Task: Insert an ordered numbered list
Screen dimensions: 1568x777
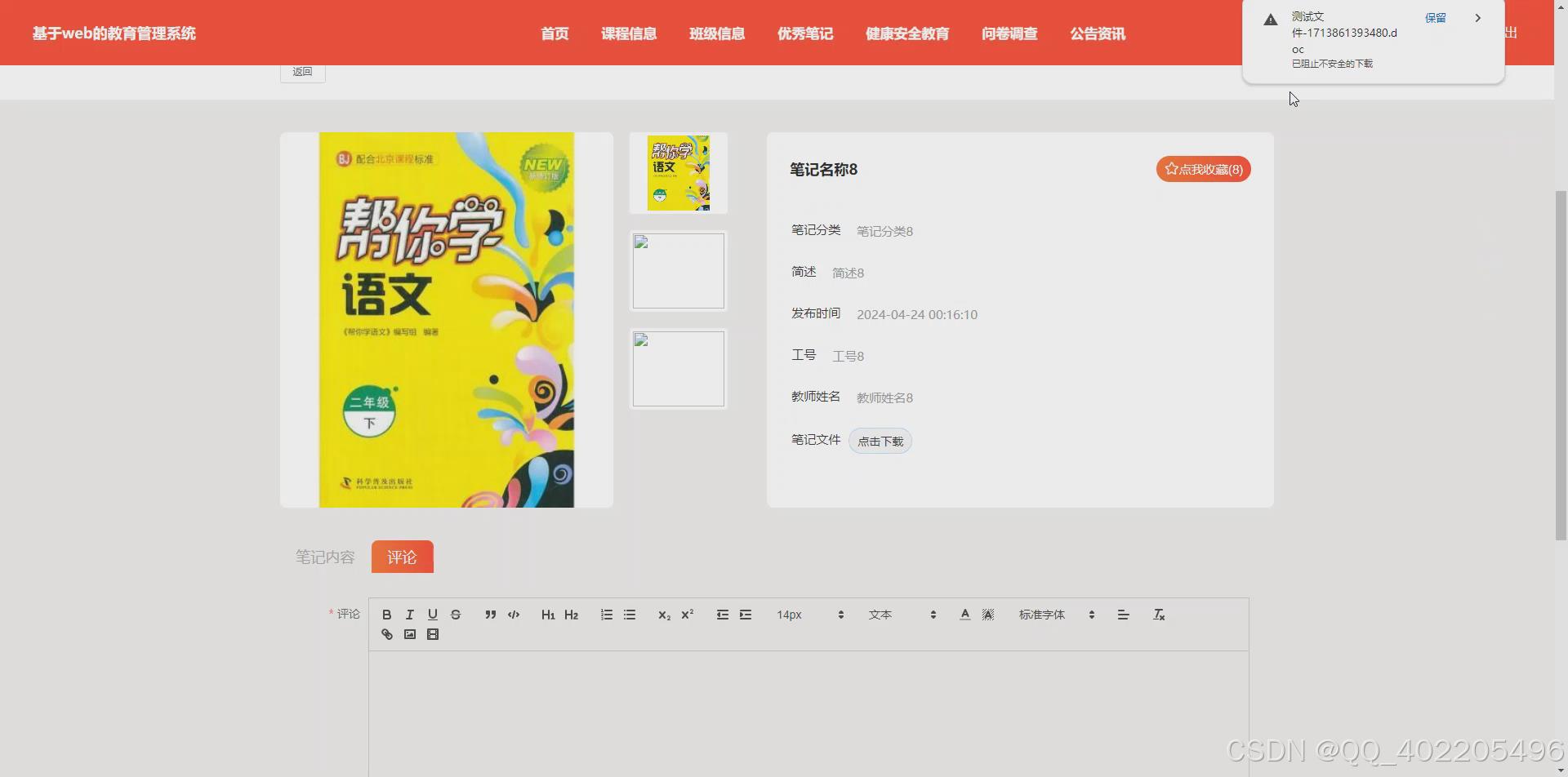Action: pyautogui.click(x=607, y=615)
